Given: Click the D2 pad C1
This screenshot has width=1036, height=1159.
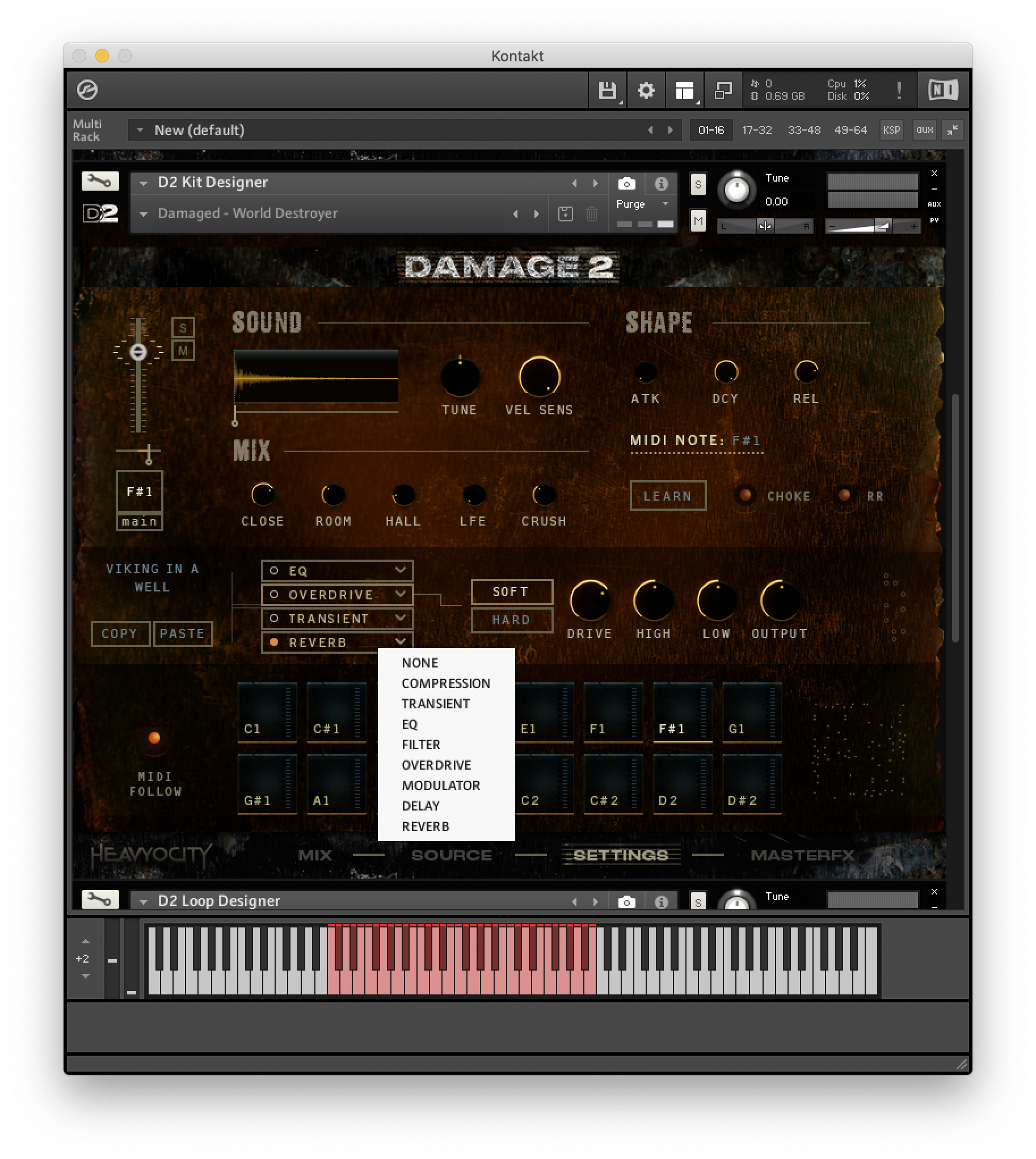Looking at the screenshot, I should (267, 712).
